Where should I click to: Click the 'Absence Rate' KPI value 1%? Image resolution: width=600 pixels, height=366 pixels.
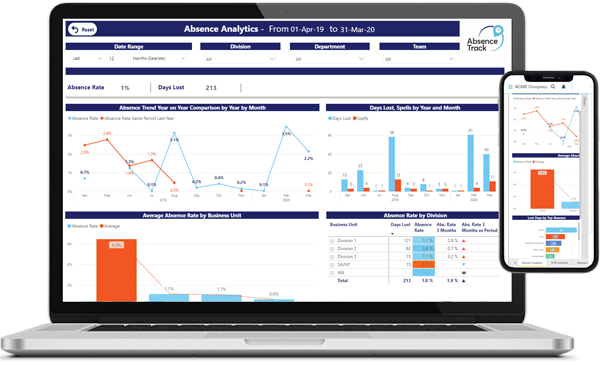coord(125,88)
